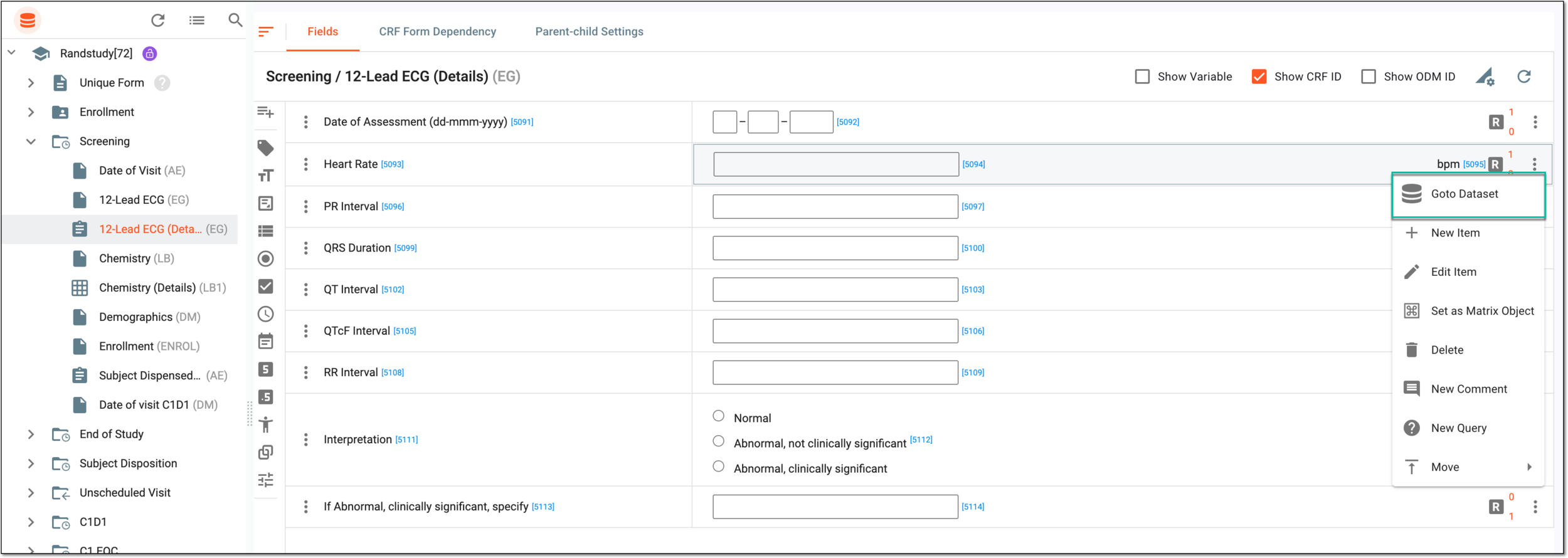
Task: Choose Goto Dataset from context menu
Action: click(x=1468, y=194)
